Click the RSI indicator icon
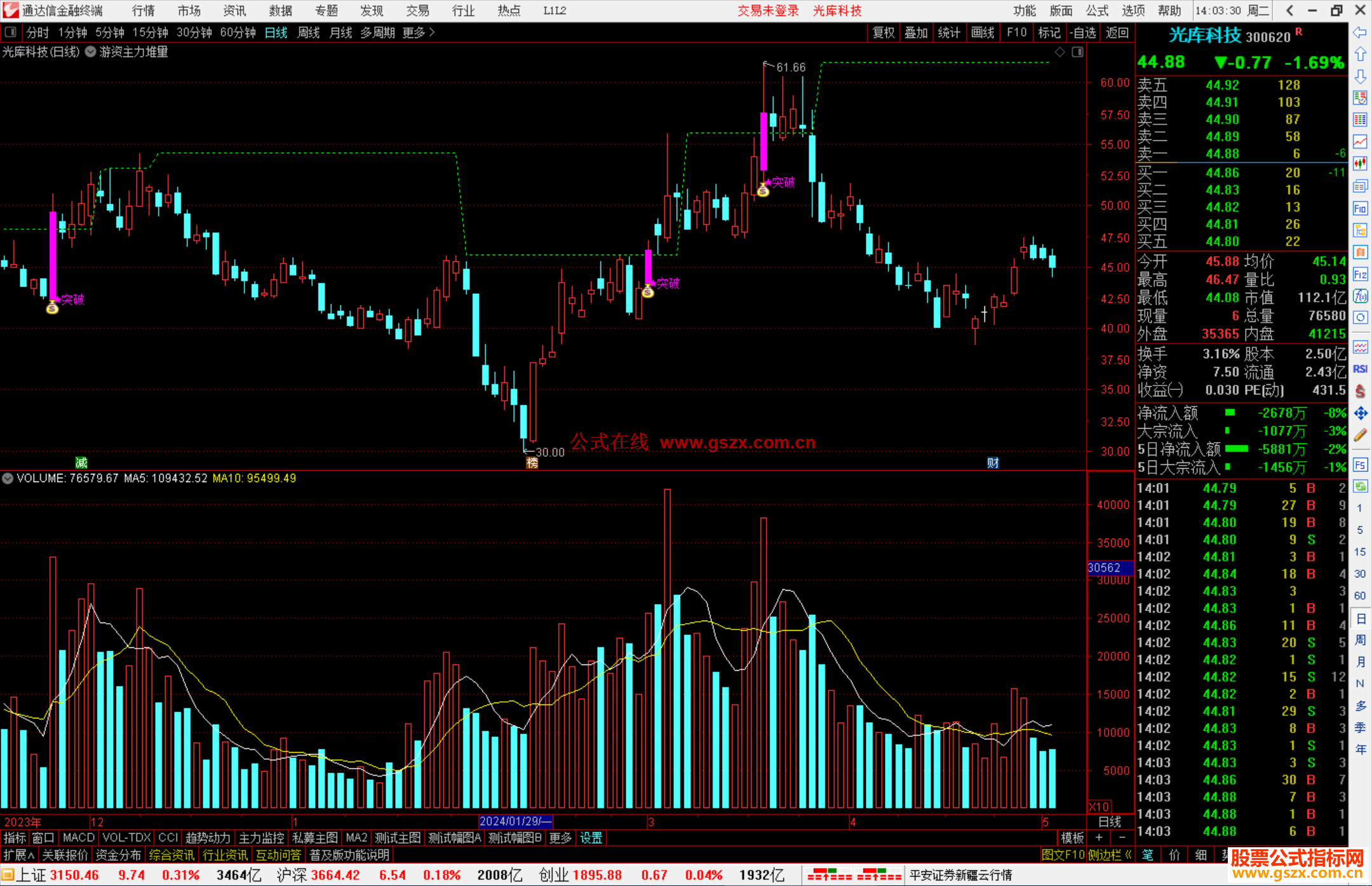1372x886 pixels. pos(1360,369)
